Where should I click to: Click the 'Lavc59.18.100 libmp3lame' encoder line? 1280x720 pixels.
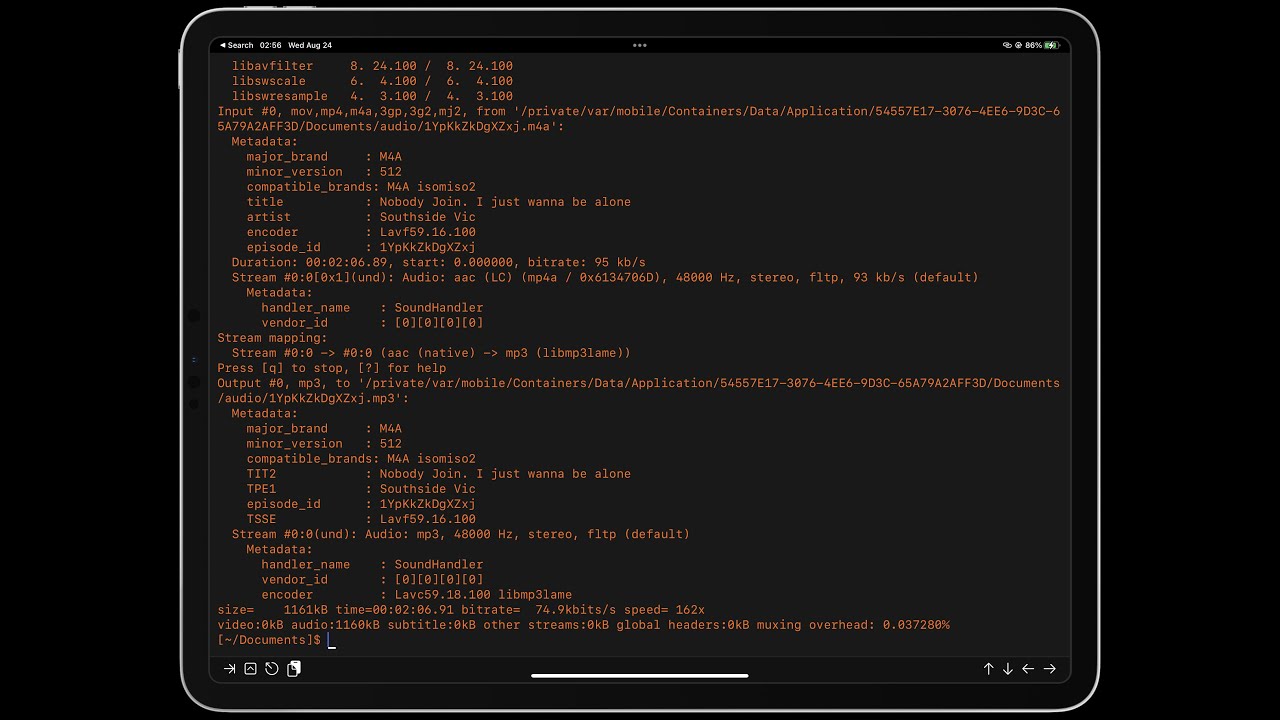tap(417, 595)
